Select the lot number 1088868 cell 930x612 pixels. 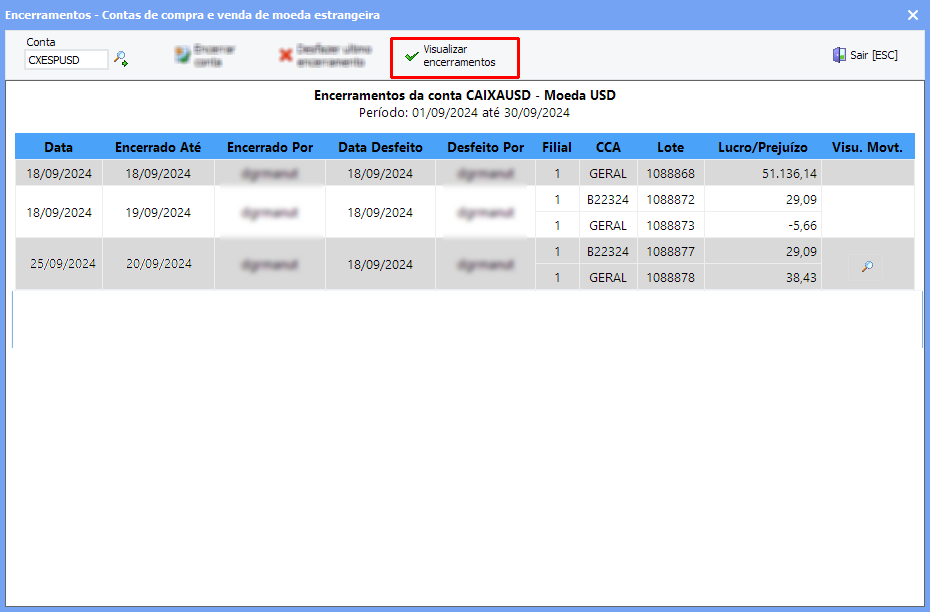click(670, 174)
